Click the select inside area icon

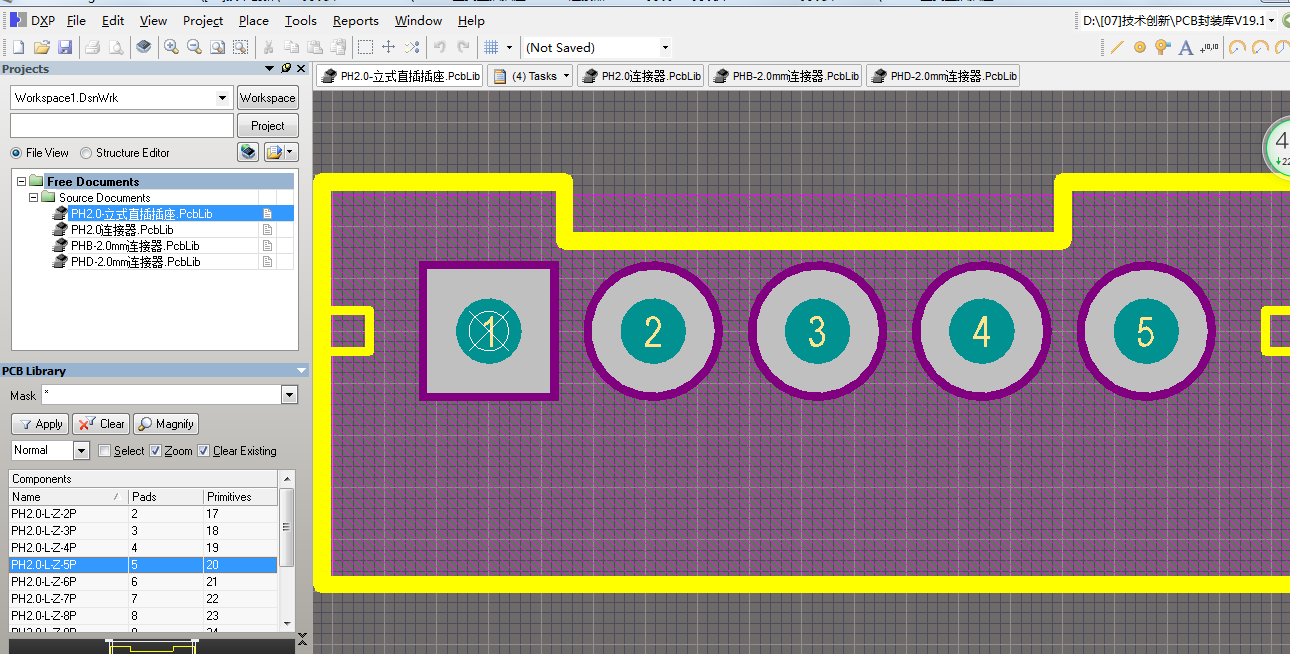click(x=366, y=47)
